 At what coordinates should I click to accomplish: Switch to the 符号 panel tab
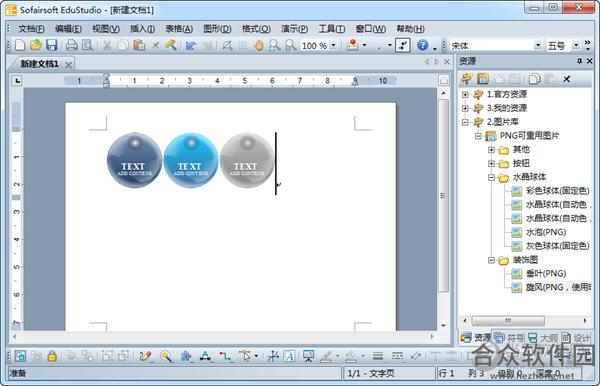point(510,338)
